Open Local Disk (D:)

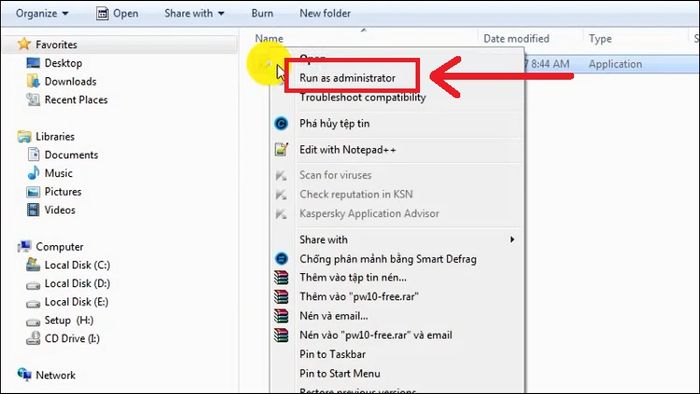tap(77, 283)
